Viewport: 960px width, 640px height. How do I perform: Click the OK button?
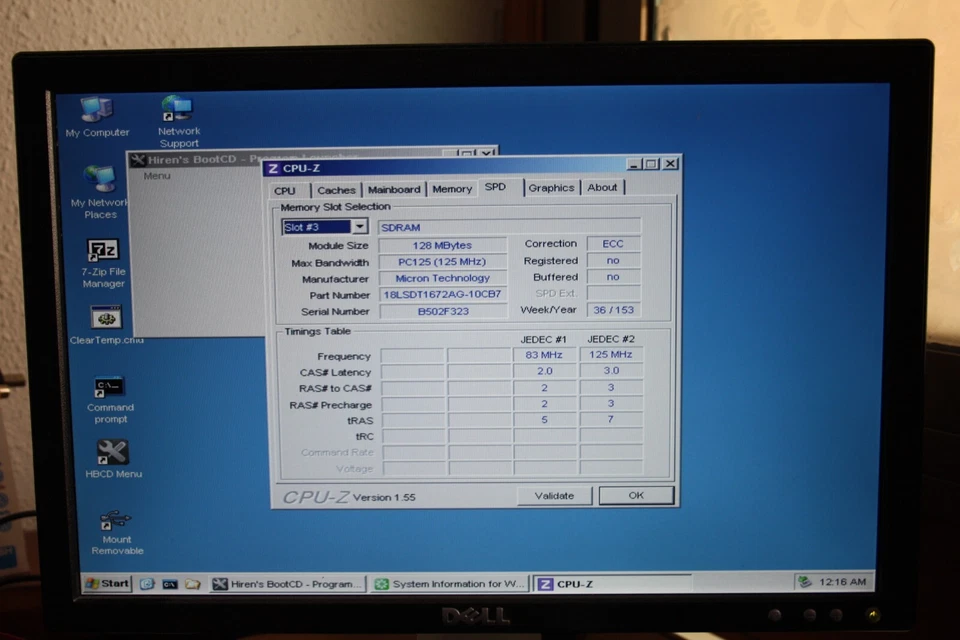(636, 495)
